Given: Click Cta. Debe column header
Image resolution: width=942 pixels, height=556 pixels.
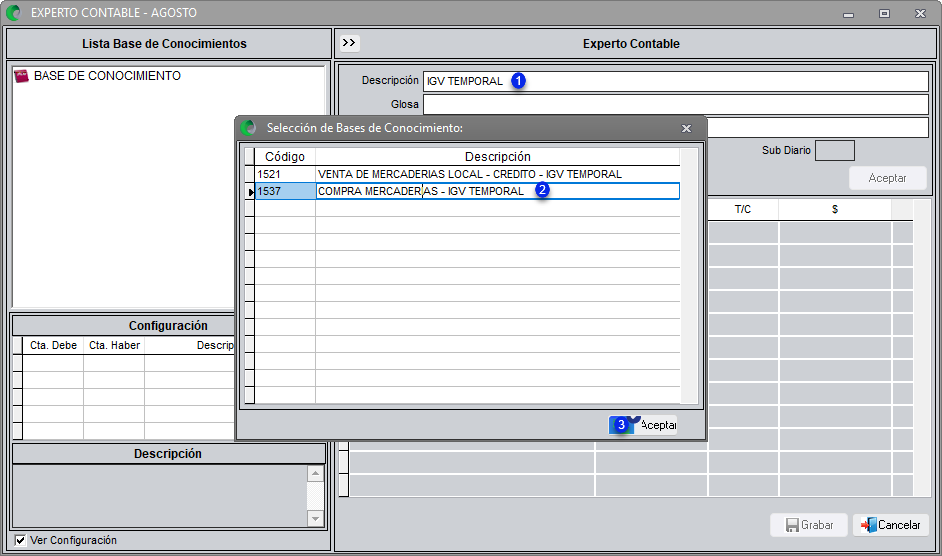Looking at the screenshot, I should [x=53, y=346].
